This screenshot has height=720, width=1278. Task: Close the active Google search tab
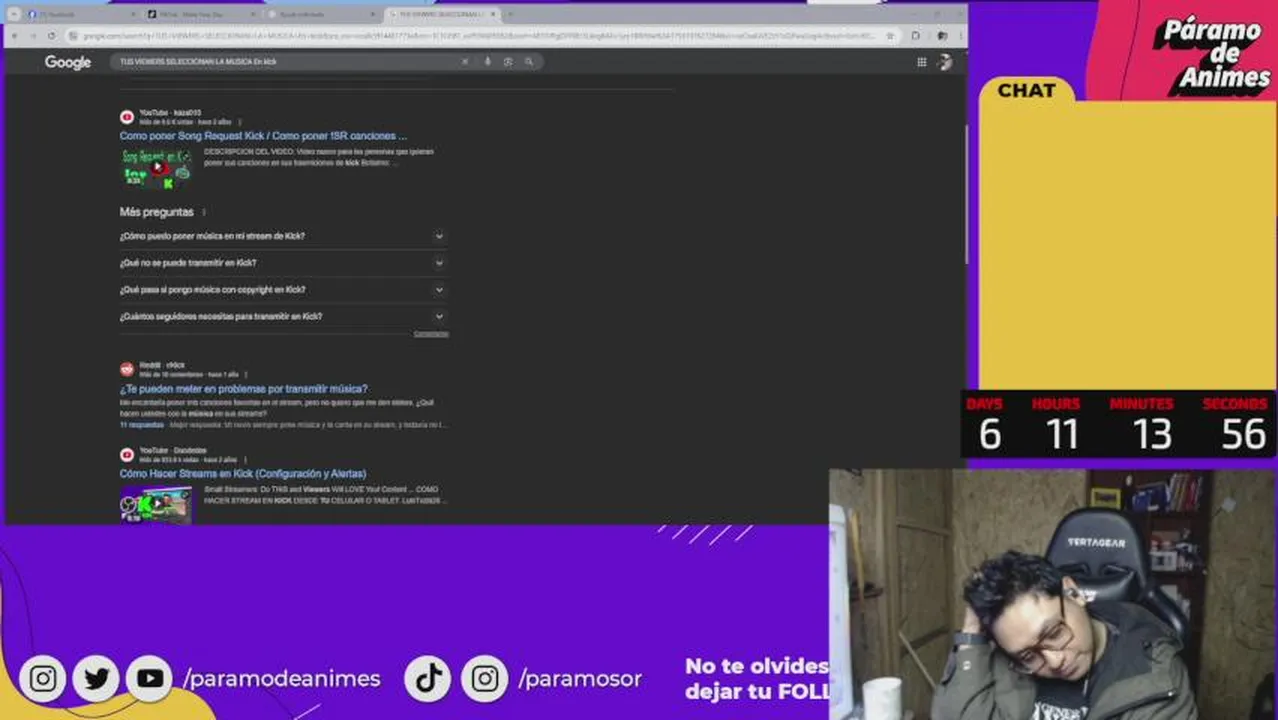[493, 15]
